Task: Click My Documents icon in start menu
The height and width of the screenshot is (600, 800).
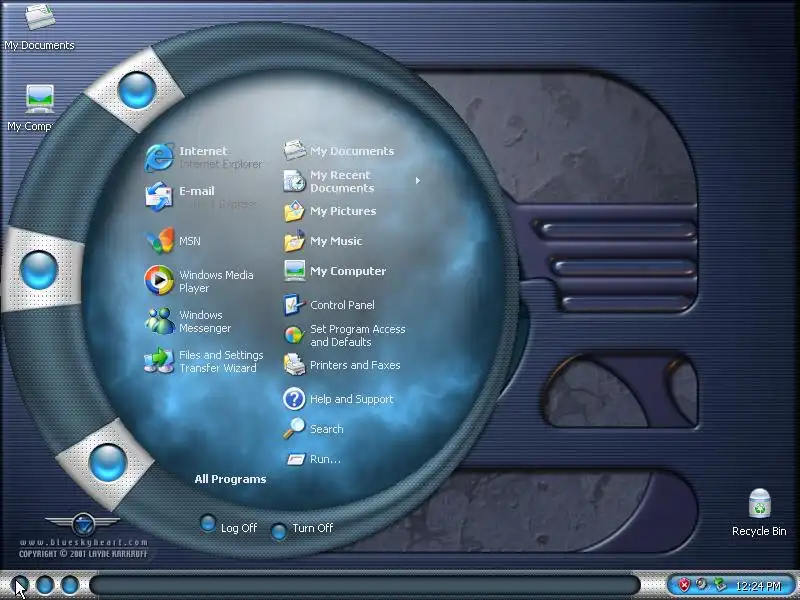Action: point(294,151)
